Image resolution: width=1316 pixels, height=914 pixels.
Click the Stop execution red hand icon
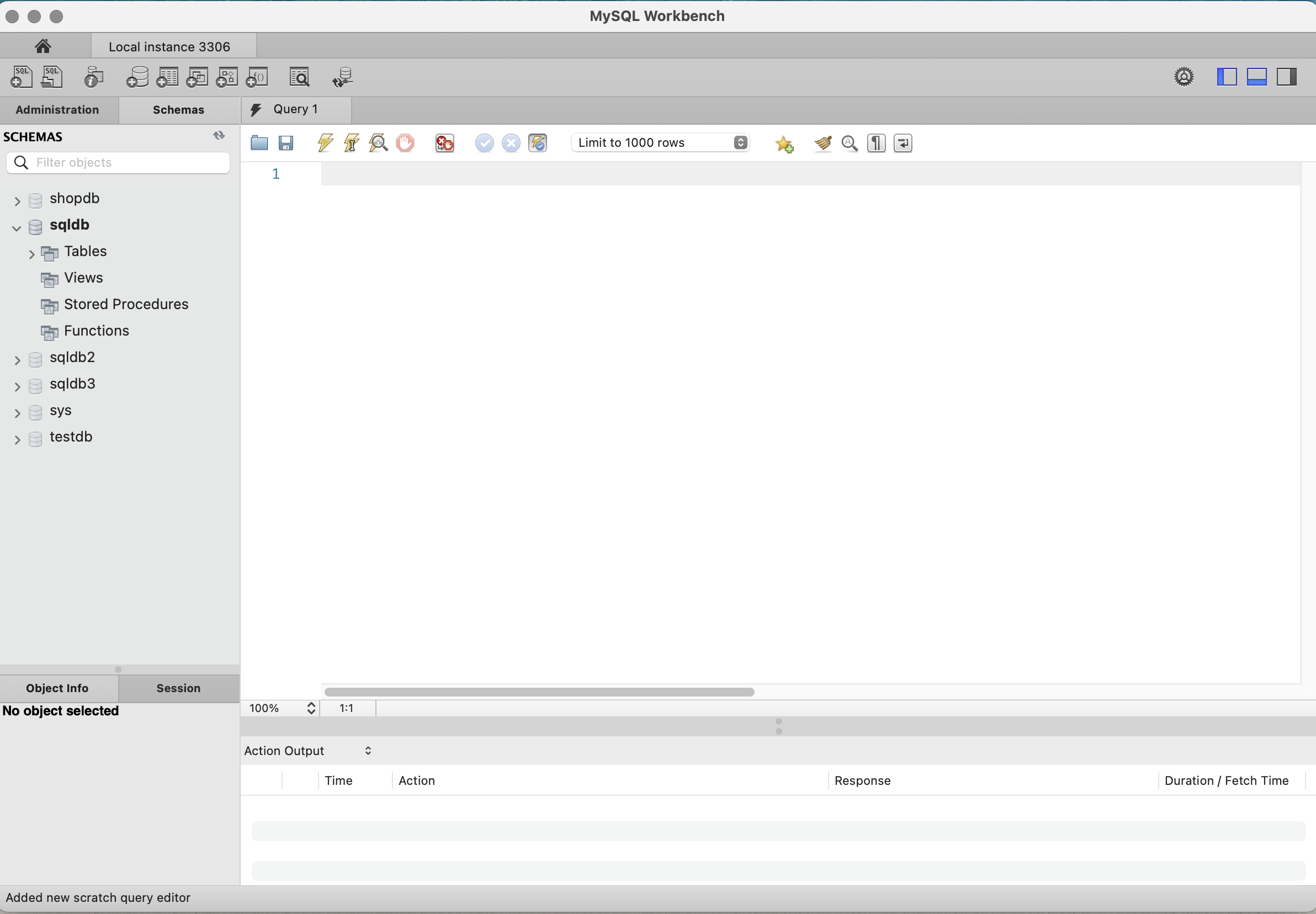coord(405,142)
